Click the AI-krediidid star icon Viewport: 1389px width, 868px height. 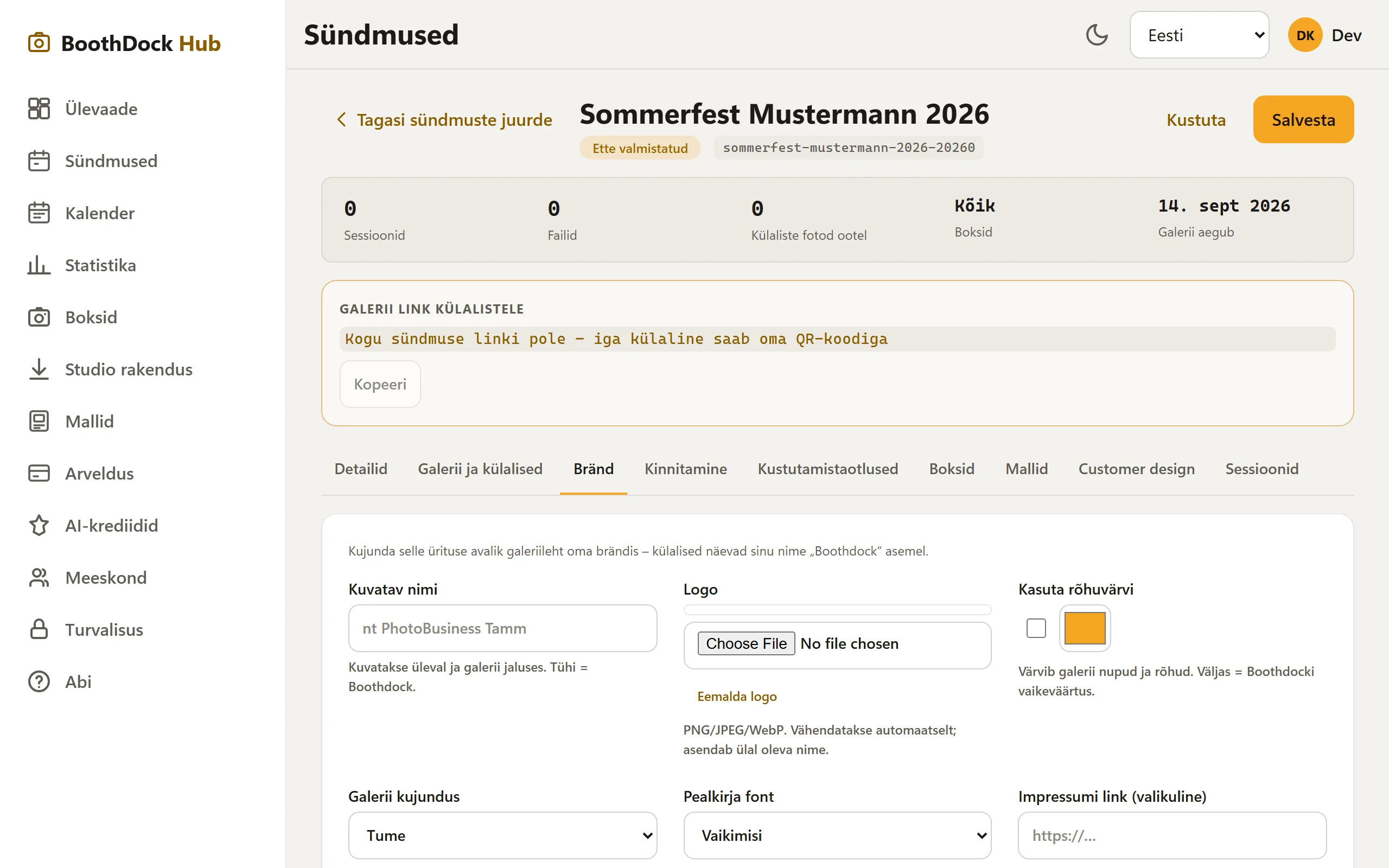point(39,525)
